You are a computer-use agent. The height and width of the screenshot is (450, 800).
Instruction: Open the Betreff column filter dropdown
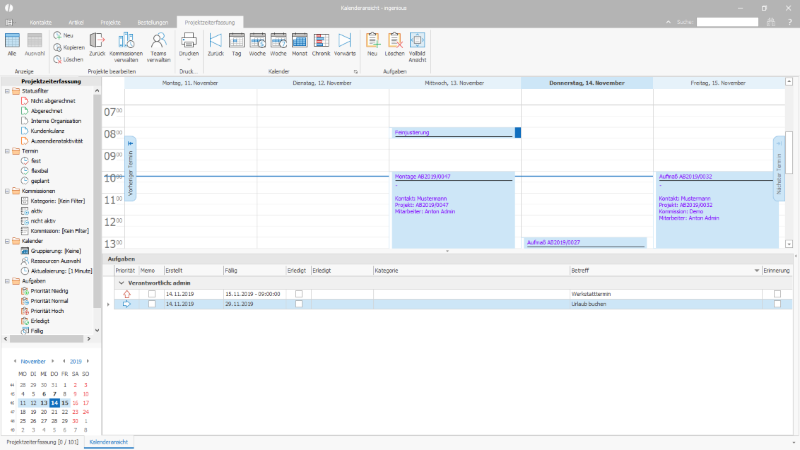757,270
